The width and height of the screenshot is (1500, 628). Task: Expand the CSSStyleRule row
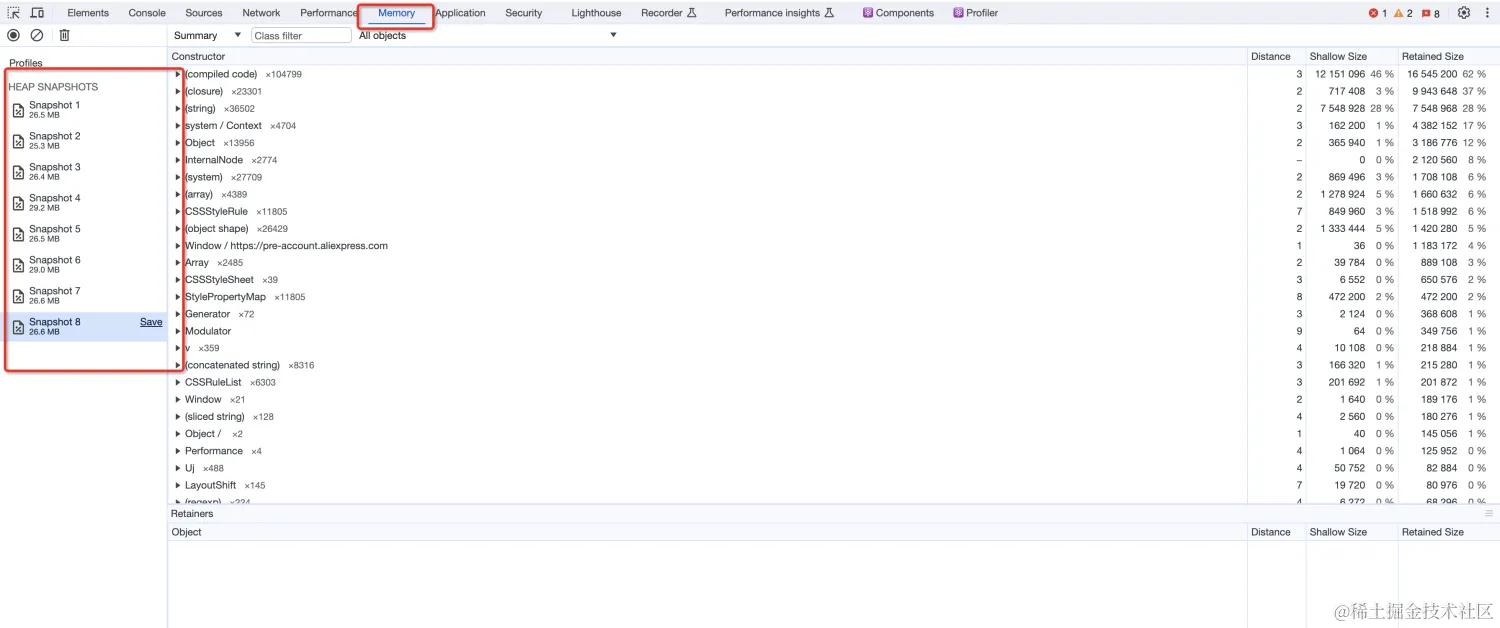[178, 211]
